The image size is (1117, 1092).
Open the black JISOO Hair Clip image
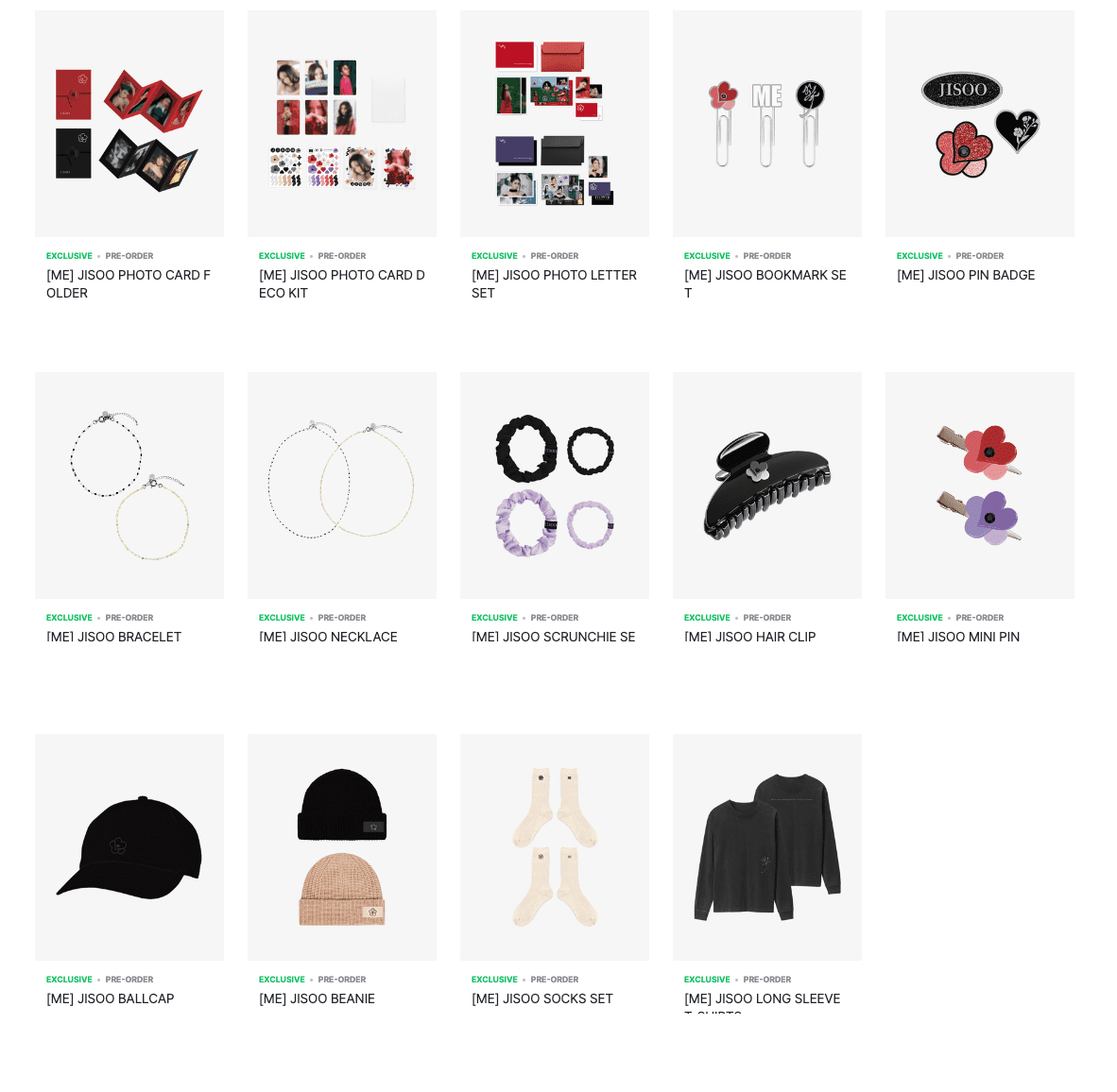[767, 486]
